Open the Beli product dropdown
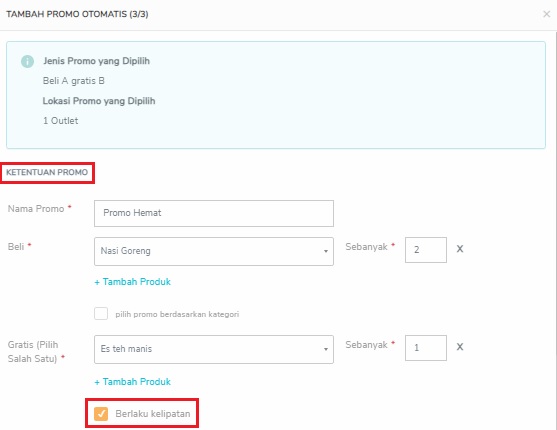Screen dimensions: 557x430 [x=213, y=251]
